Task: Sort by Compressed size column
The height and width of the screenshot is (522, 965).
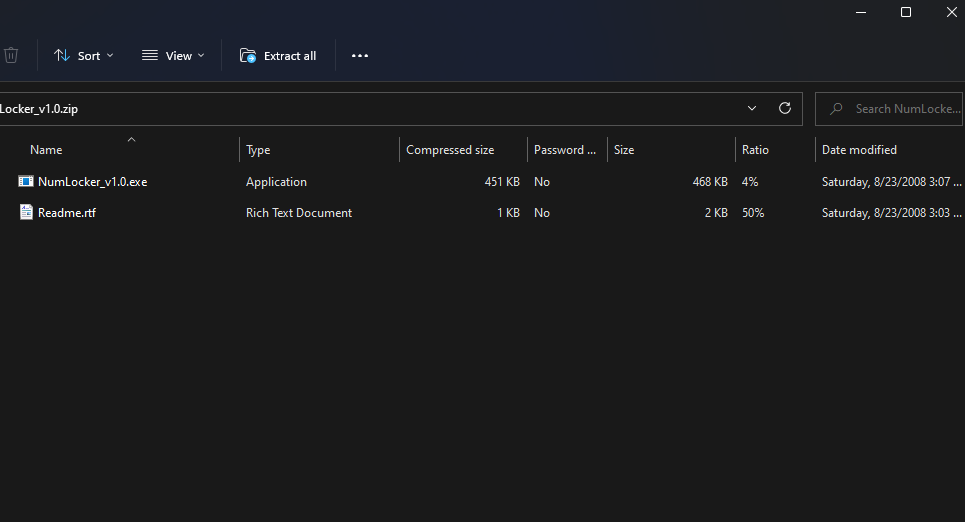Action: click(450, 150)
